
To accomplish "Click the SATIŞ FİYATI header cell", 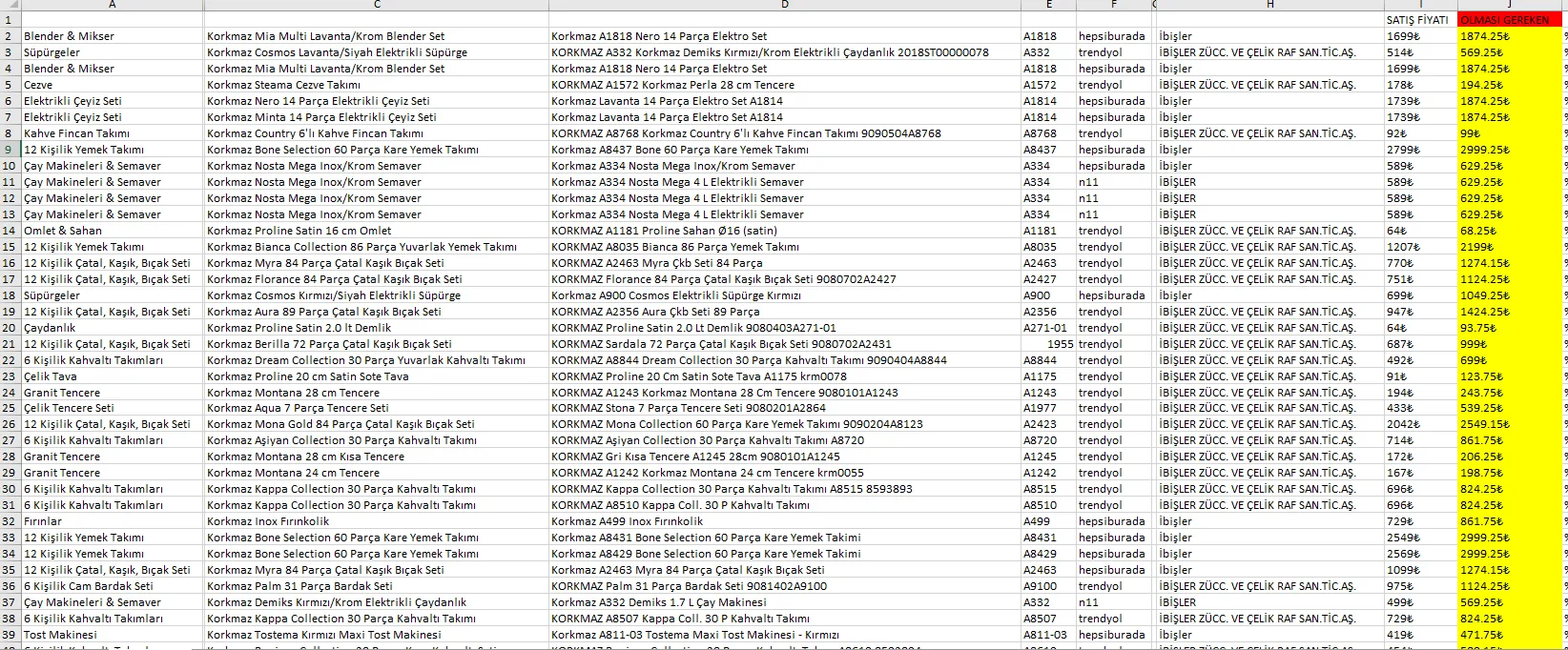I will click(x=1421, y=20).
